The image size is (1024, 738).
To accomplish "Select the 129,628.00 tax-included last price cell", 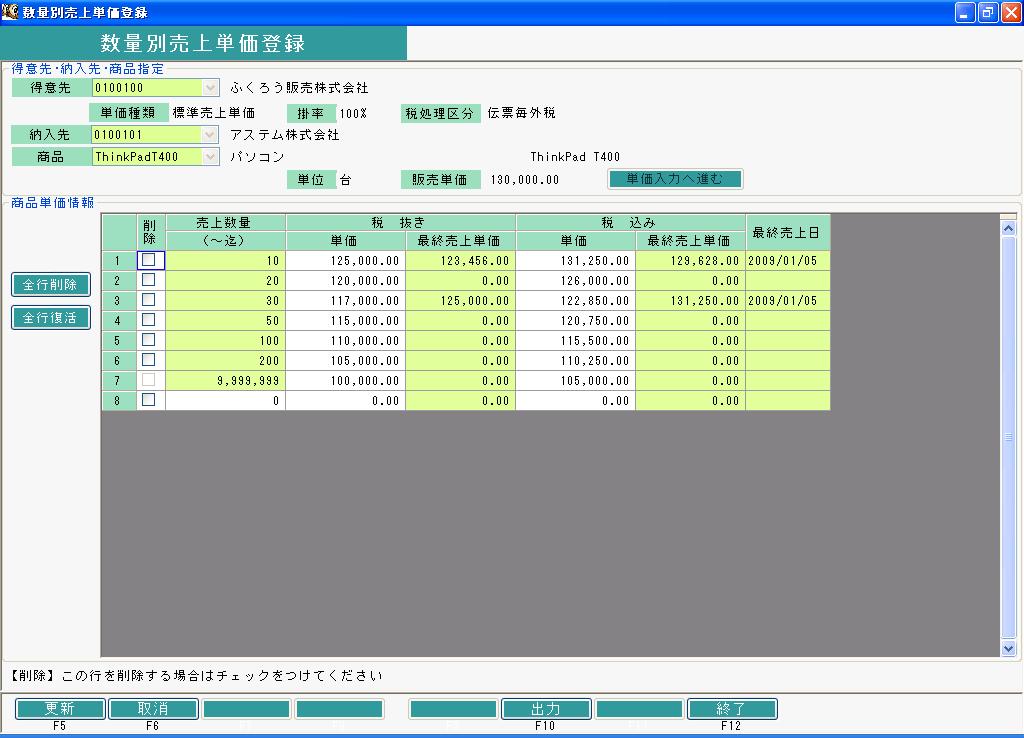I will 690,261.
